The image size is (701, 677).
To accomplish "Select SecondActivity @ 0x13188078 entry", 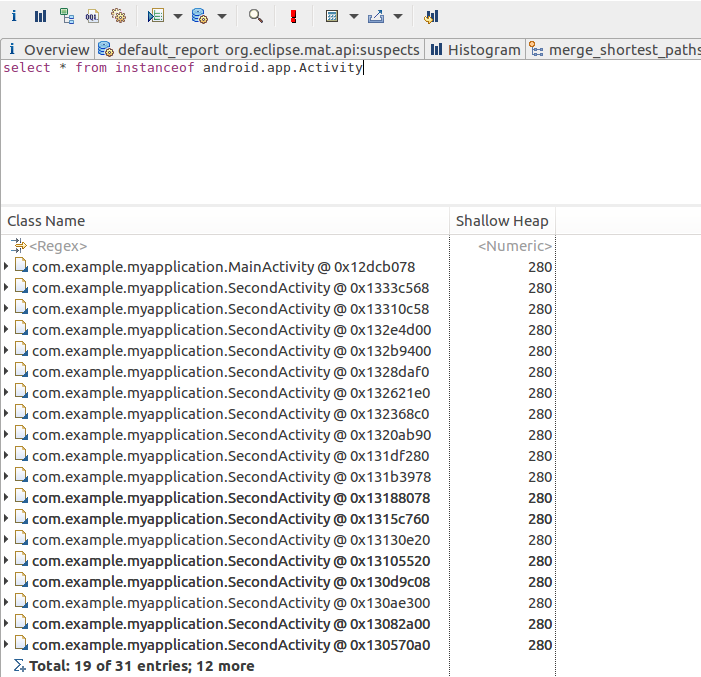I will [x=231, y=498].
